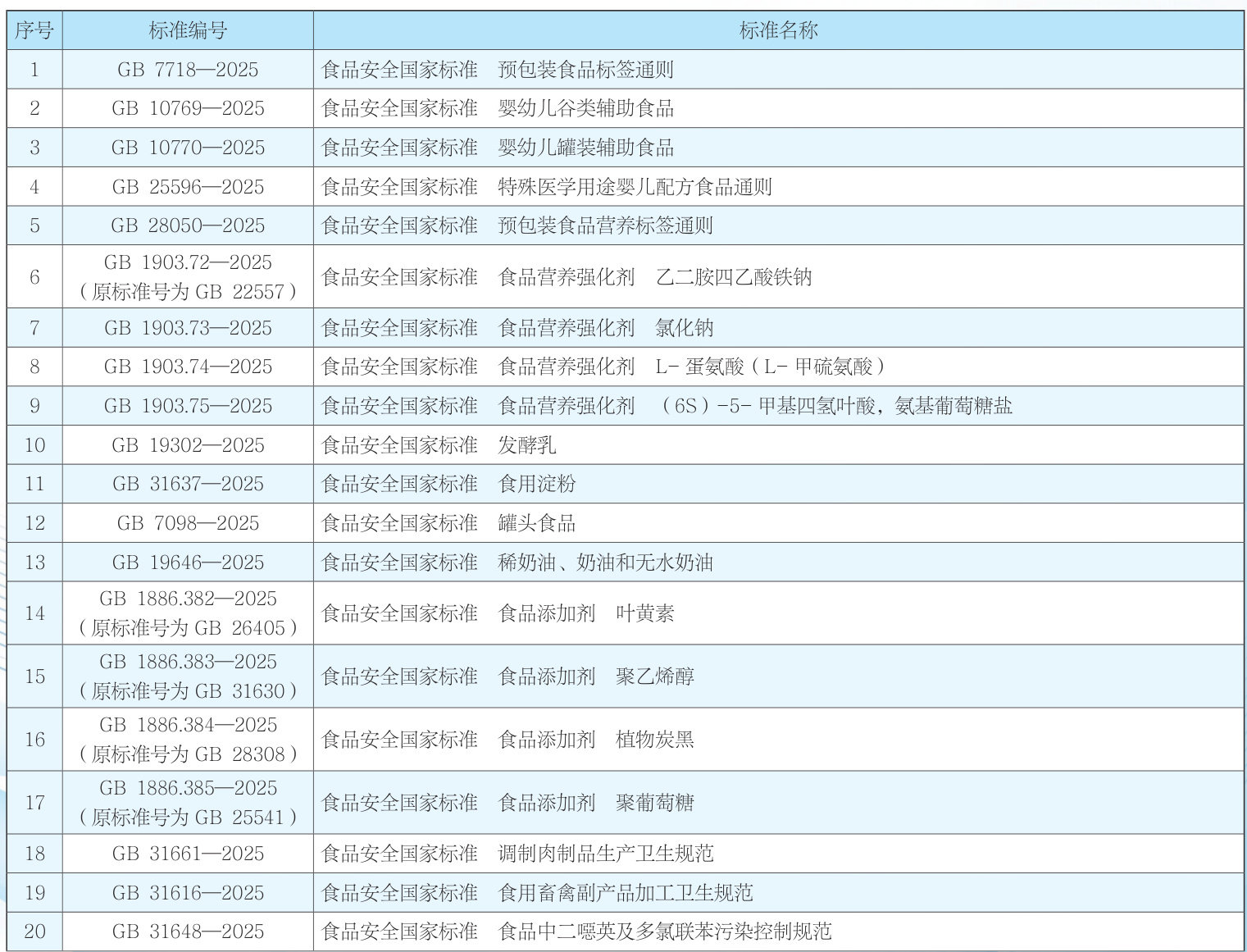Click the 乙二胺四乙酸铁钠 standard name

click(734, 277)
